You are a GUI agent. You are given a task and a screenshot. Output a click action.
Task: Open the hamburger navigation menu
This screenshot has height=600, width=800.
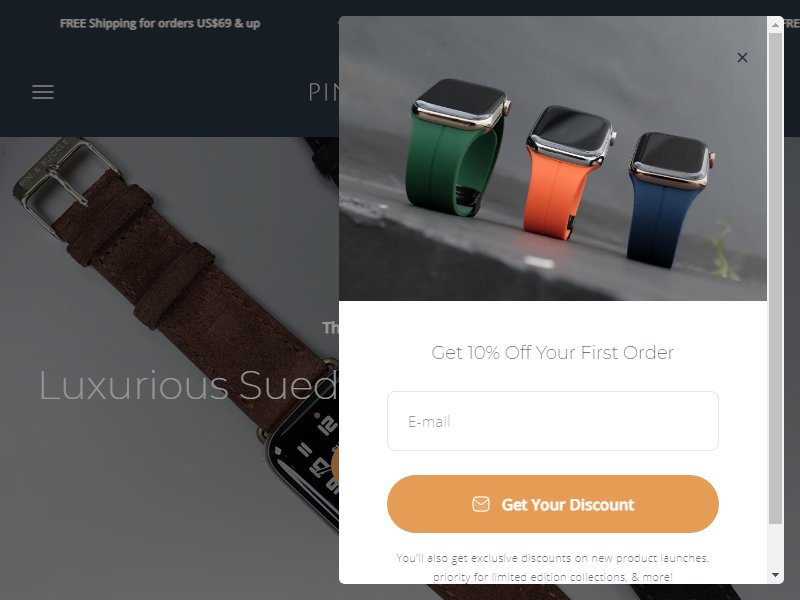coord(43,92)
